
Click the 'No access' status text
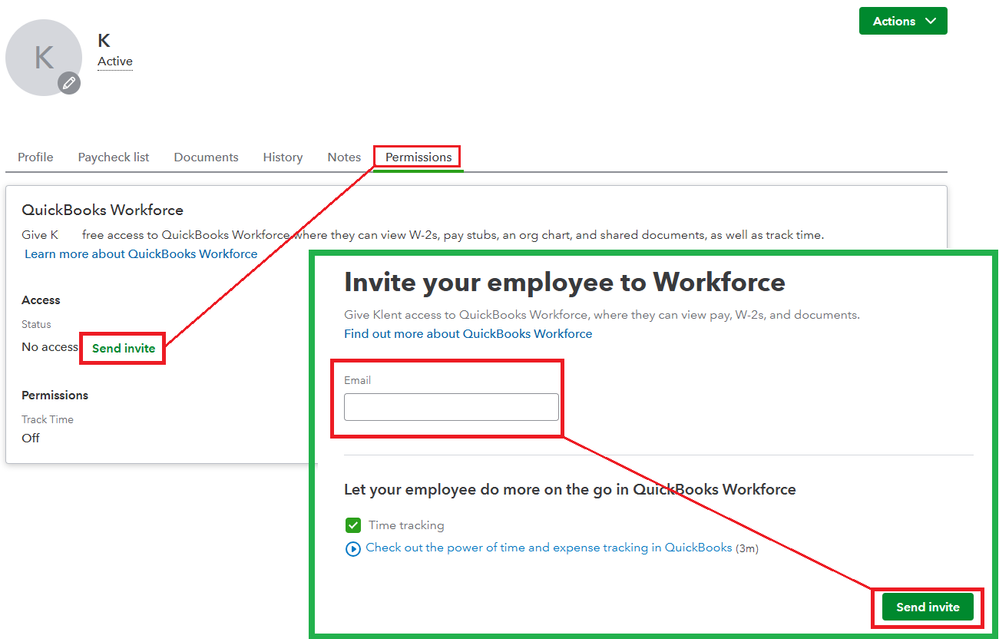(x=50, y=347)
